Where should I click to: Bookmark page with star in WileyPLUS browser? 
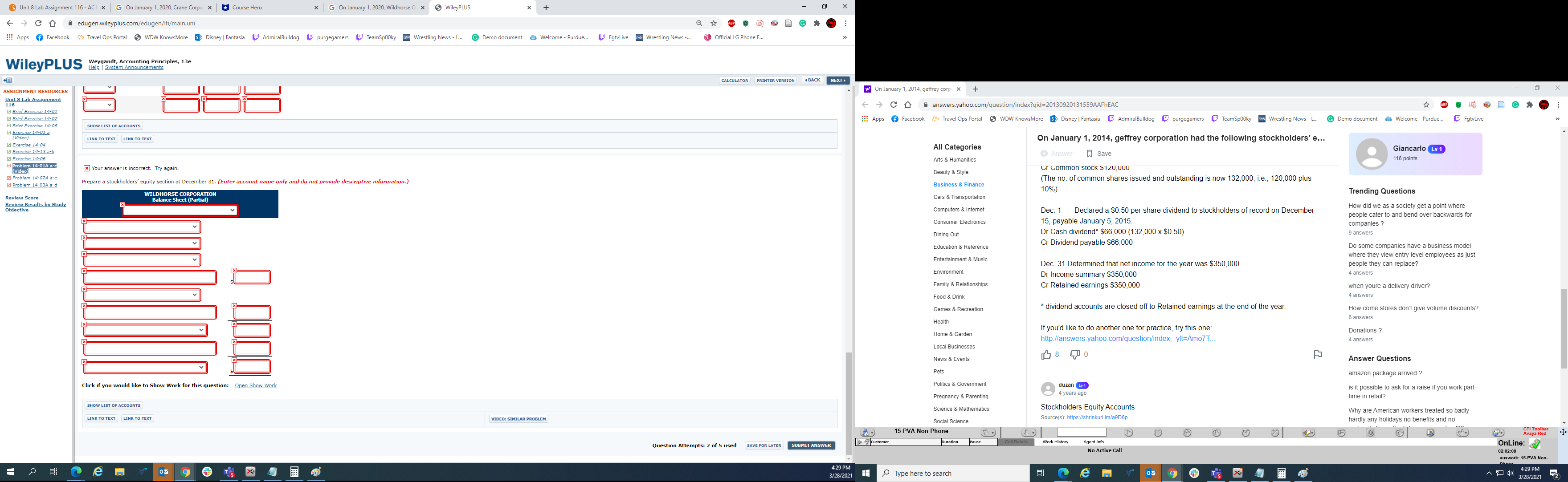click(713, 23)
